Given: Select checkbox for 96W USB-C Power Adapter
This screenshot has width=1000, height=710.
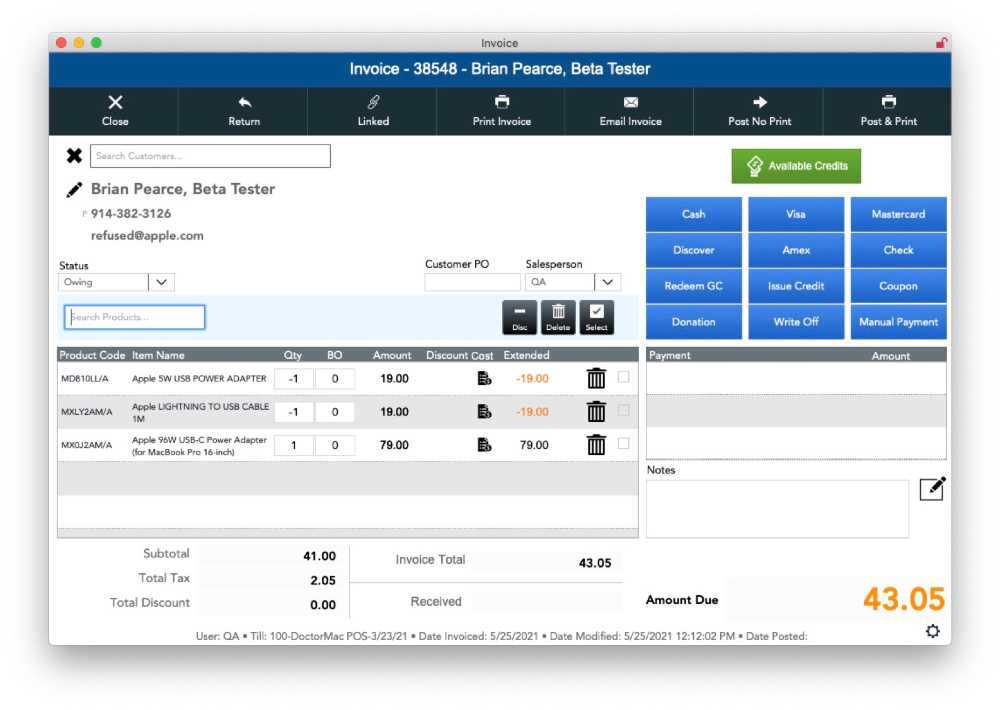Looking at the screenshot, I should [624, 444].
